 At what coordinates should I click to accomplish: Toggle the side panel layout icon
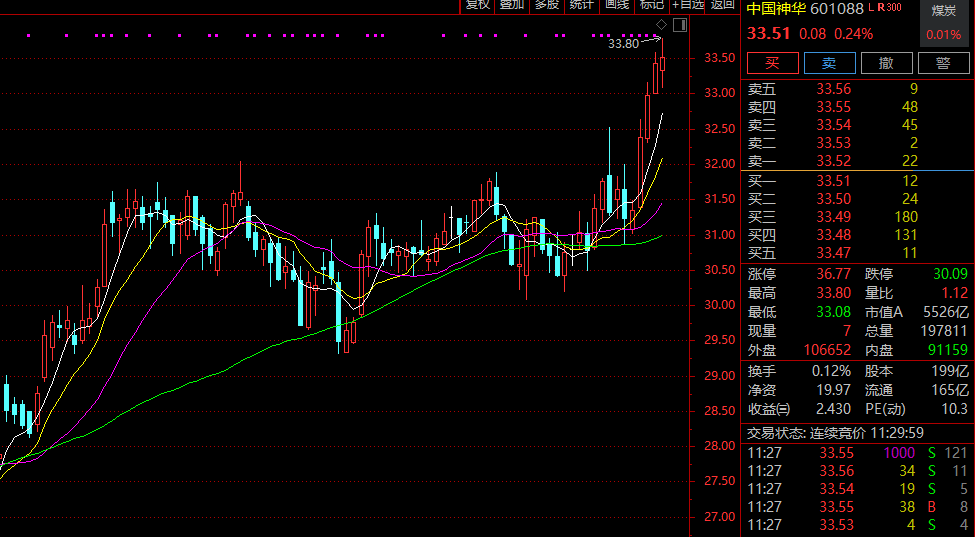680,24
